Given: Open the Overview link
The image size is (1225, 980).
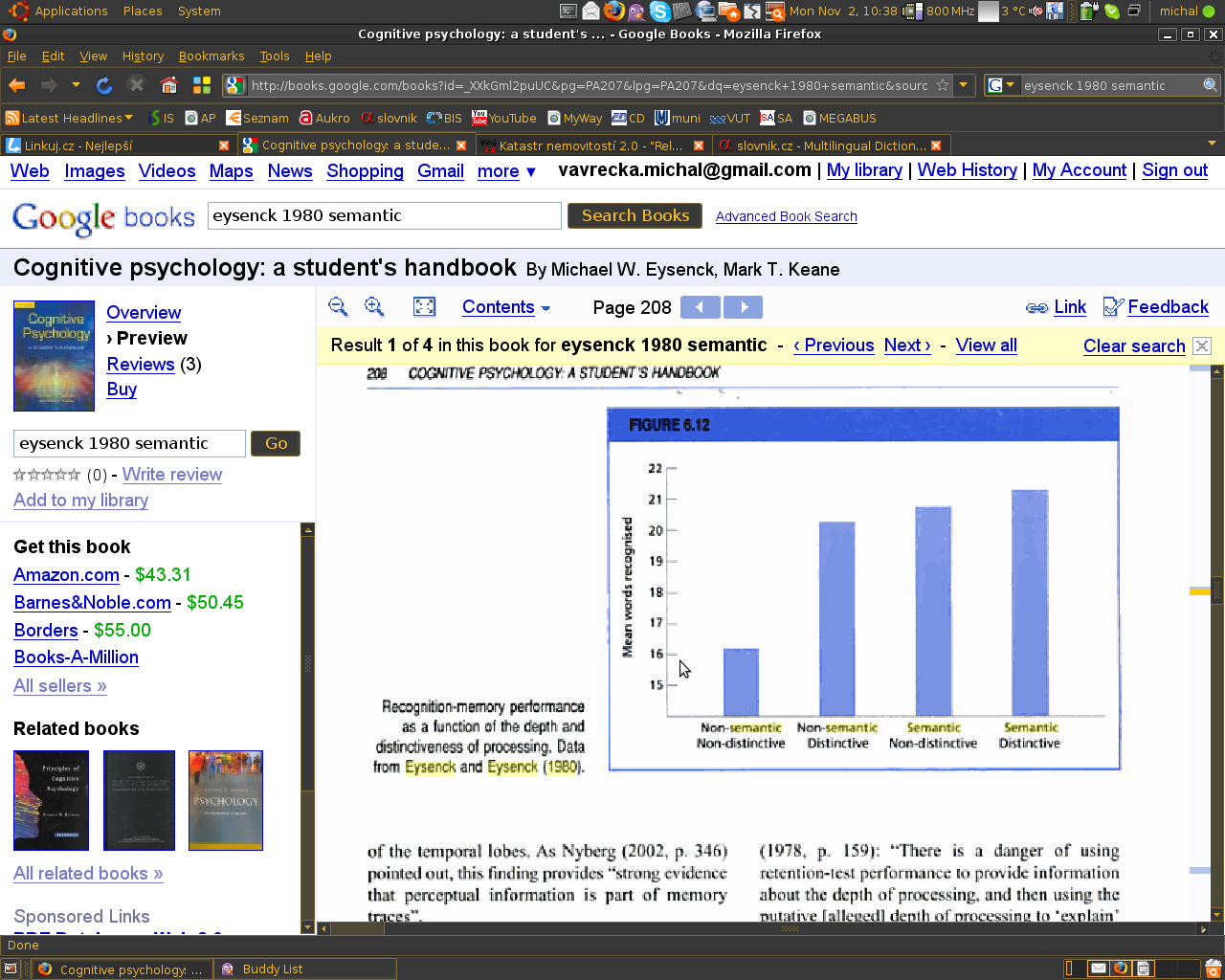Looking at the screenshot, I should click(x=144, y=312).
